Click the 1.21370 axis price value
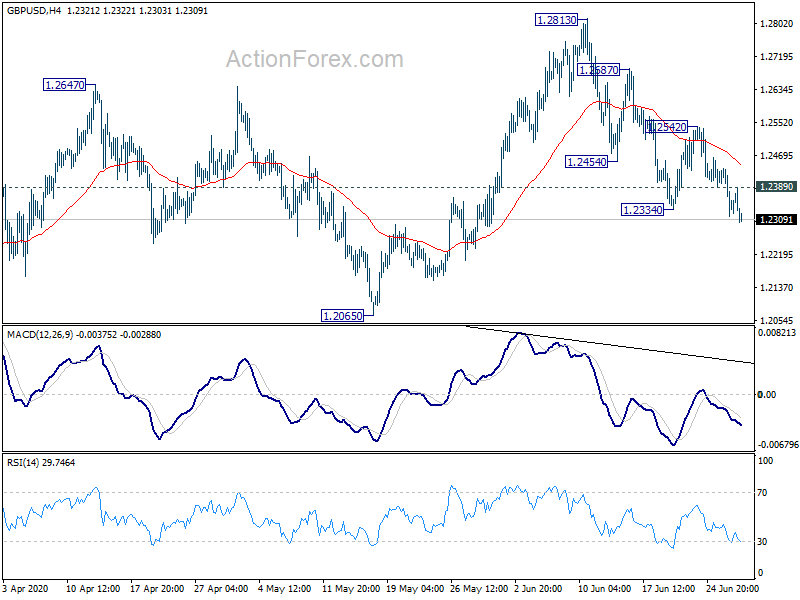 777,288
